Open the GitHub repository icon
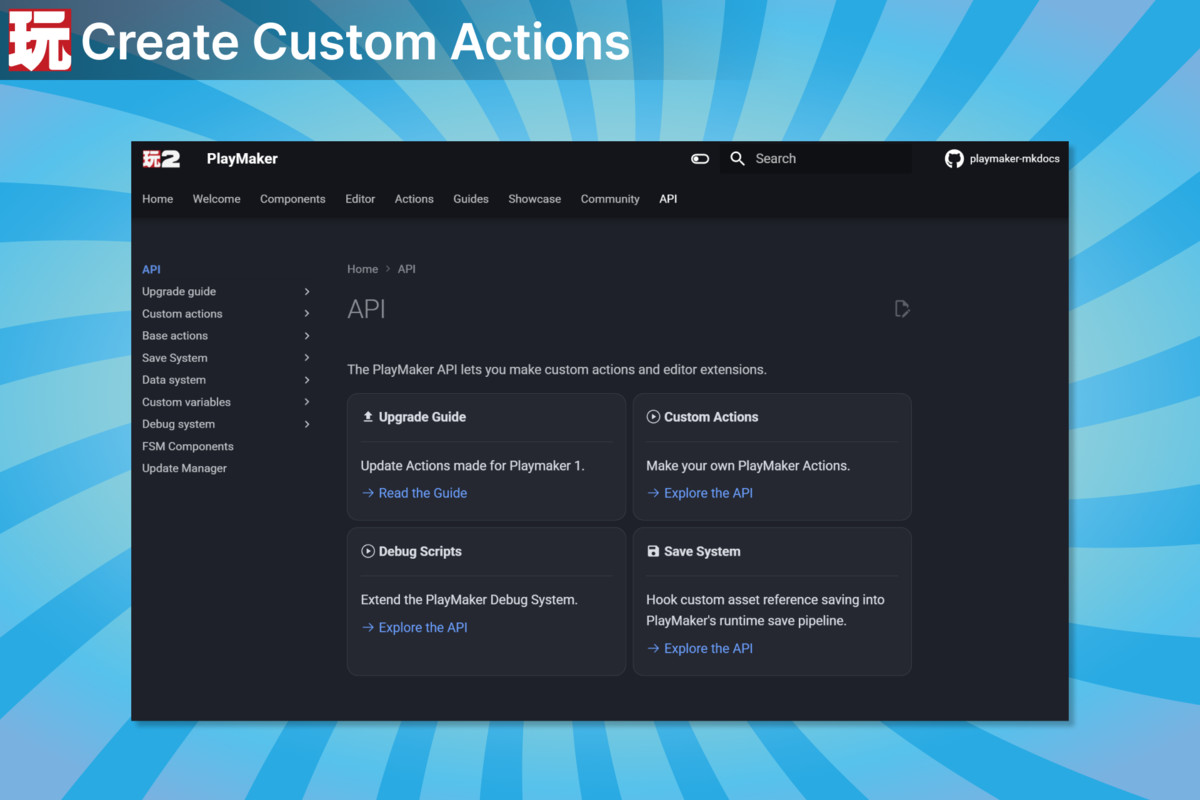The width and height of the screenshot is (1200, 800). pyautogui.click(x=954, y=158)
